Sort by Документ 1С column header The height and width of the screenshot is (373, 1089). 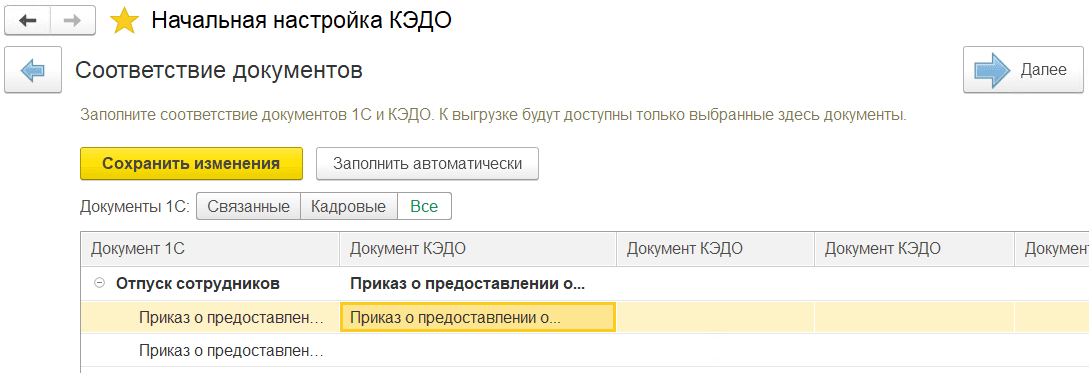tap(210, 249)
